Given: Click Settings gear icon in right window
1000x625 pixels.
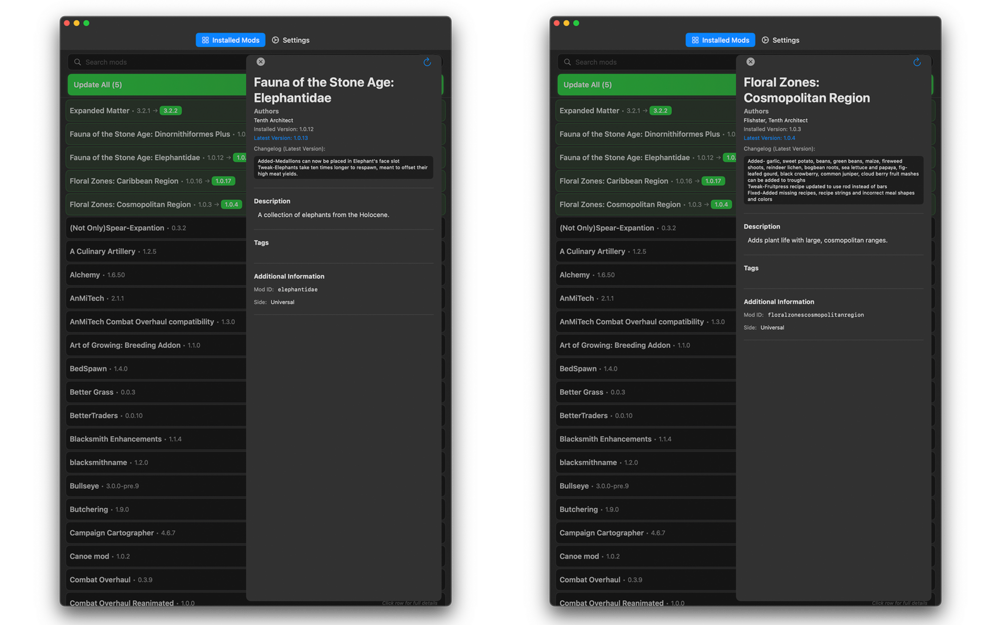Looking at the screenshot, I should tap(766, 40).
